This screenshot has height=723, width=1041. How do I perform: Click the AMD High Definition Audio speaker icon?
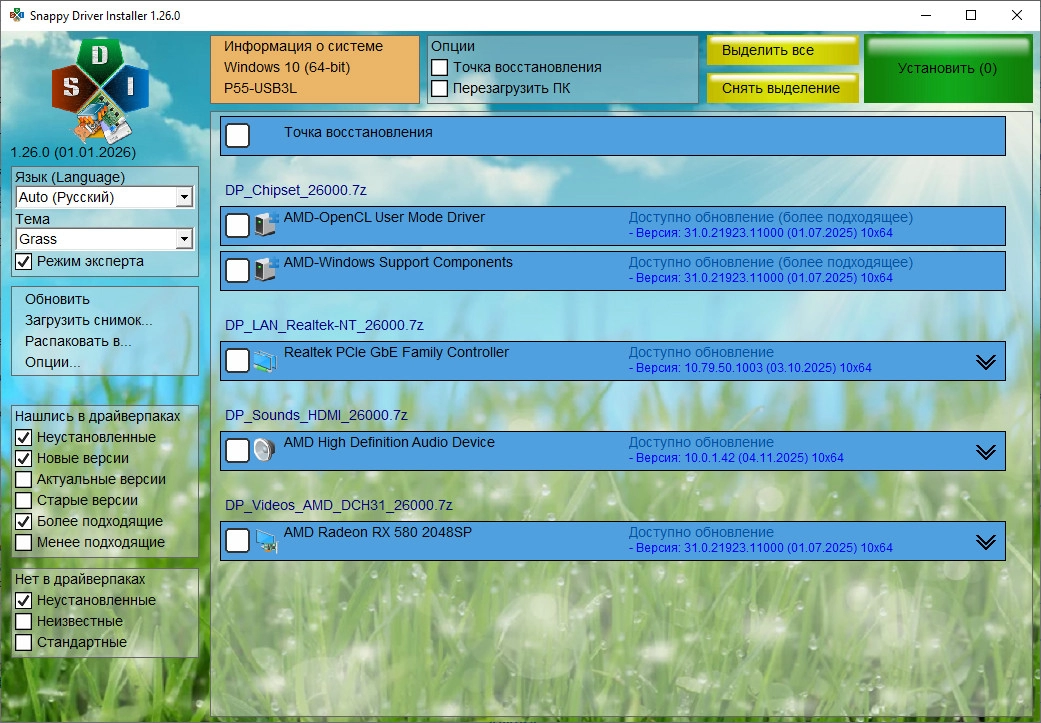[264, 450]
